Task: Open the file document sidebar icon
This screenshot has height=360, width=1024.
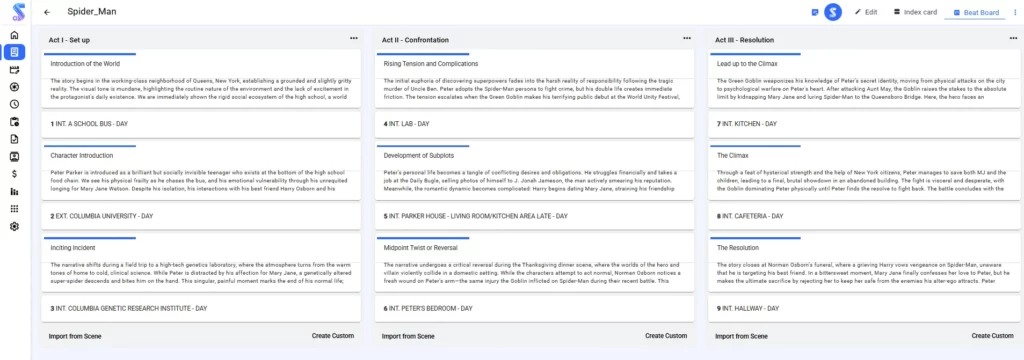Action: (14, 139)
